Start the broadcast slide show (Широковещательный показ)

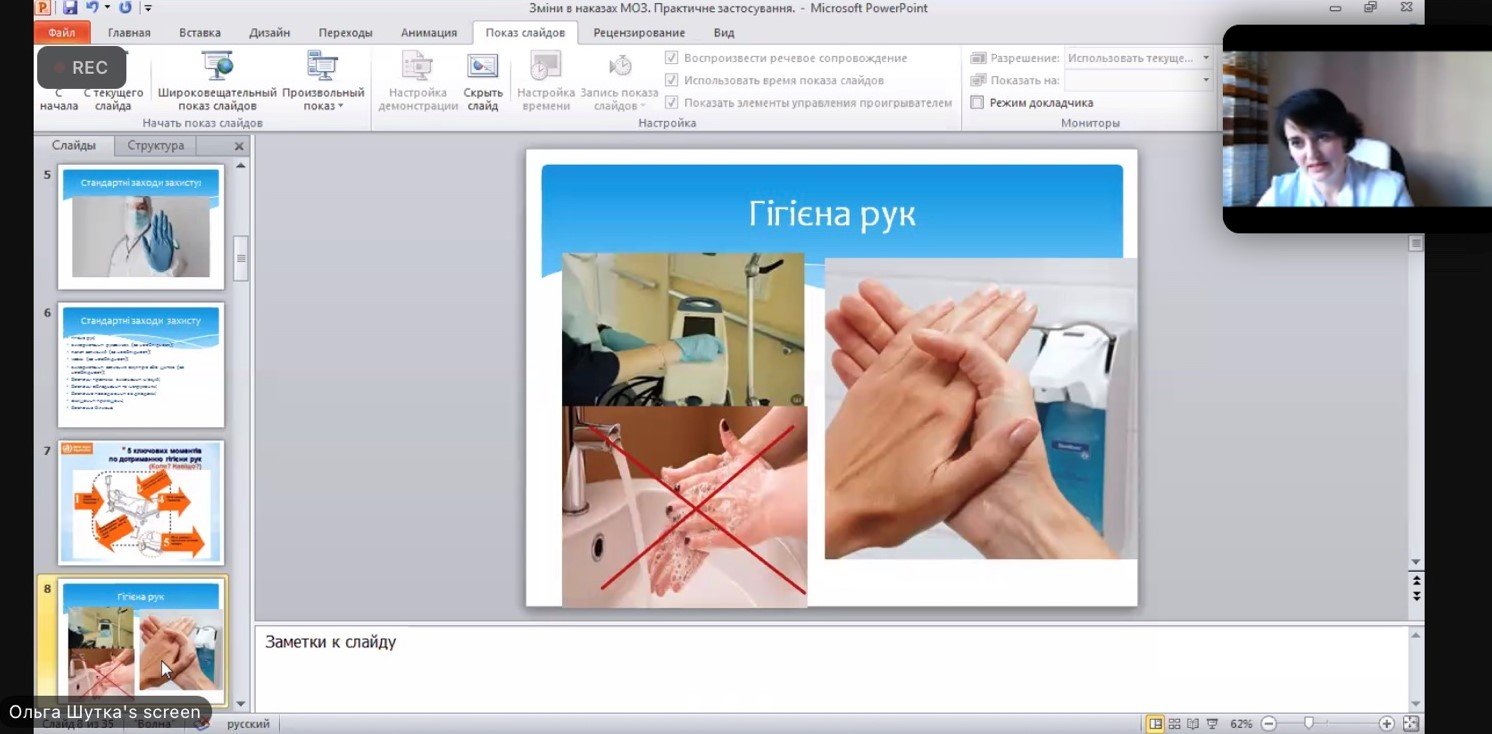(217, 81)
